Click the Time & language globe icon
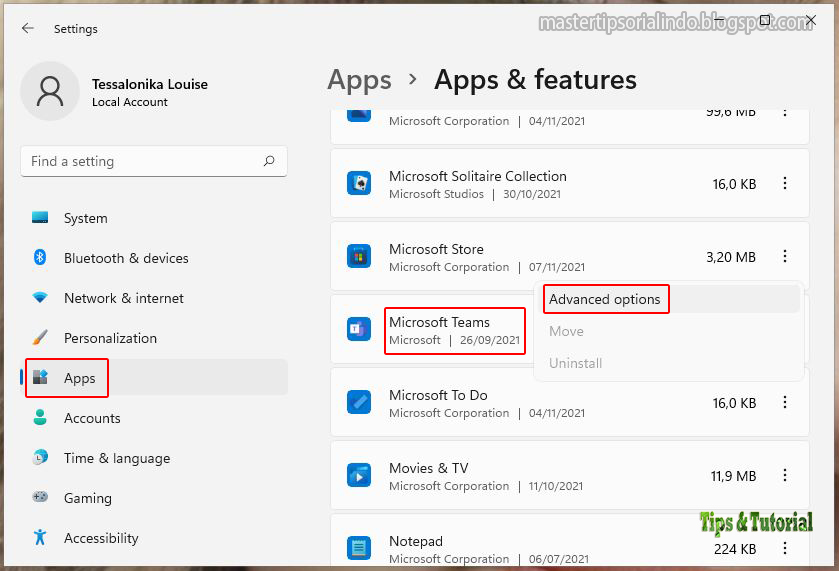 point(40,458)
